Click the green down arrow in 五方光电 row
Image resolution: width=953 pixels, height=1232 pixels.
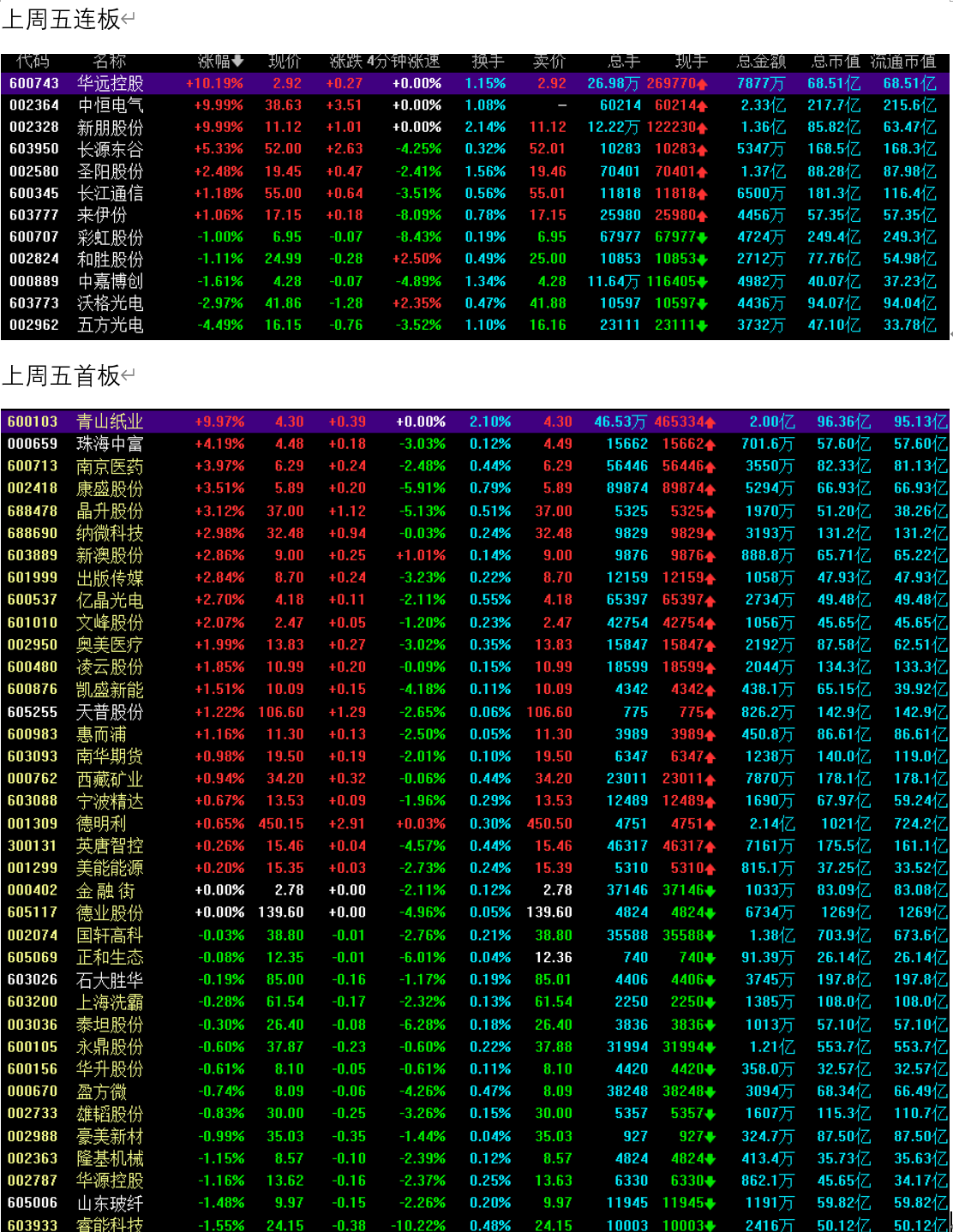(x=702, y=326)
